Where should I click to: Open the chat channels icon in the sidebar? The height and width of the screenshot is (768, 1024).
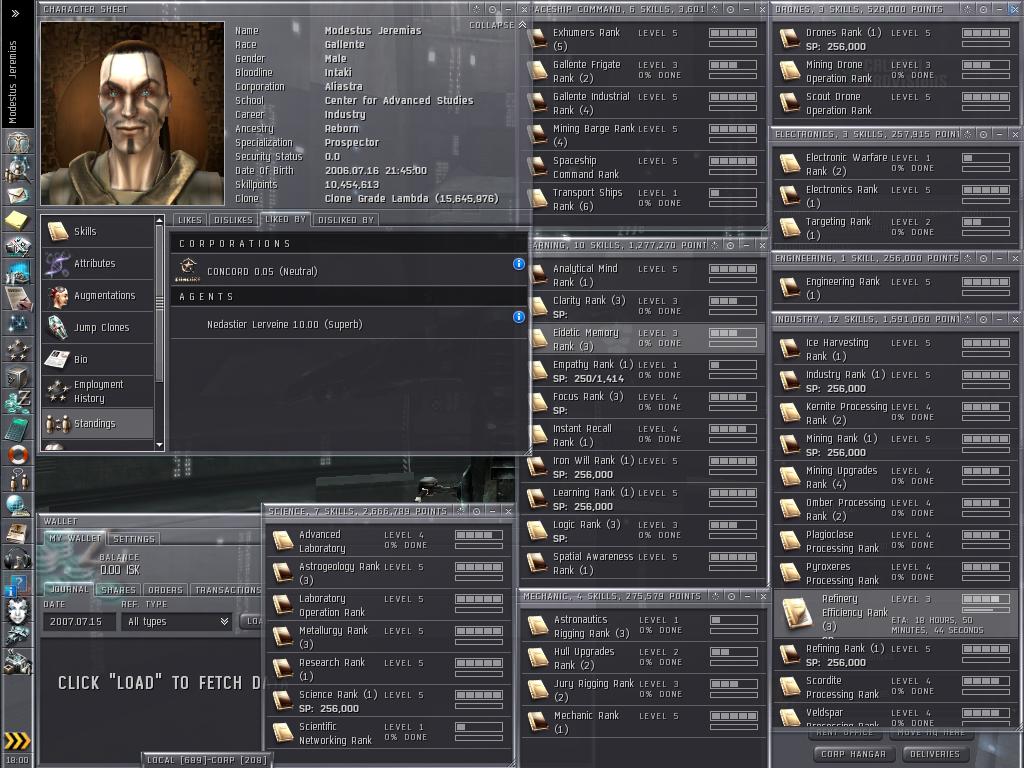click(18, 479)
